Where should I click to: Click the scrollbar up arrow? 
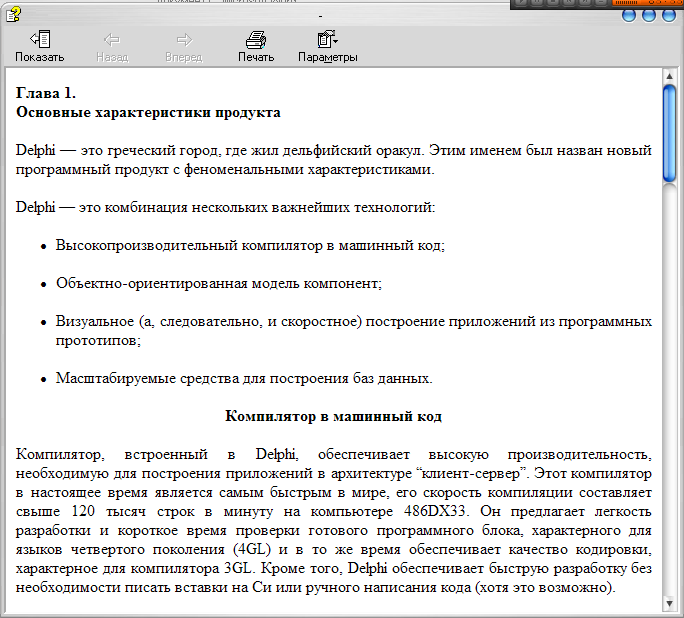coord(669,76)
